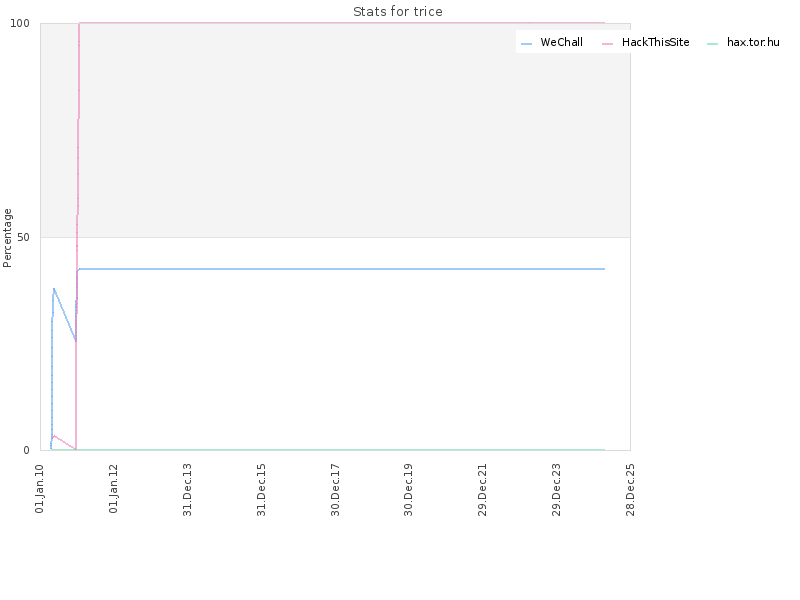
Task: Click the 01.Jan.12 x-axis date label
Action: point(113,488)
